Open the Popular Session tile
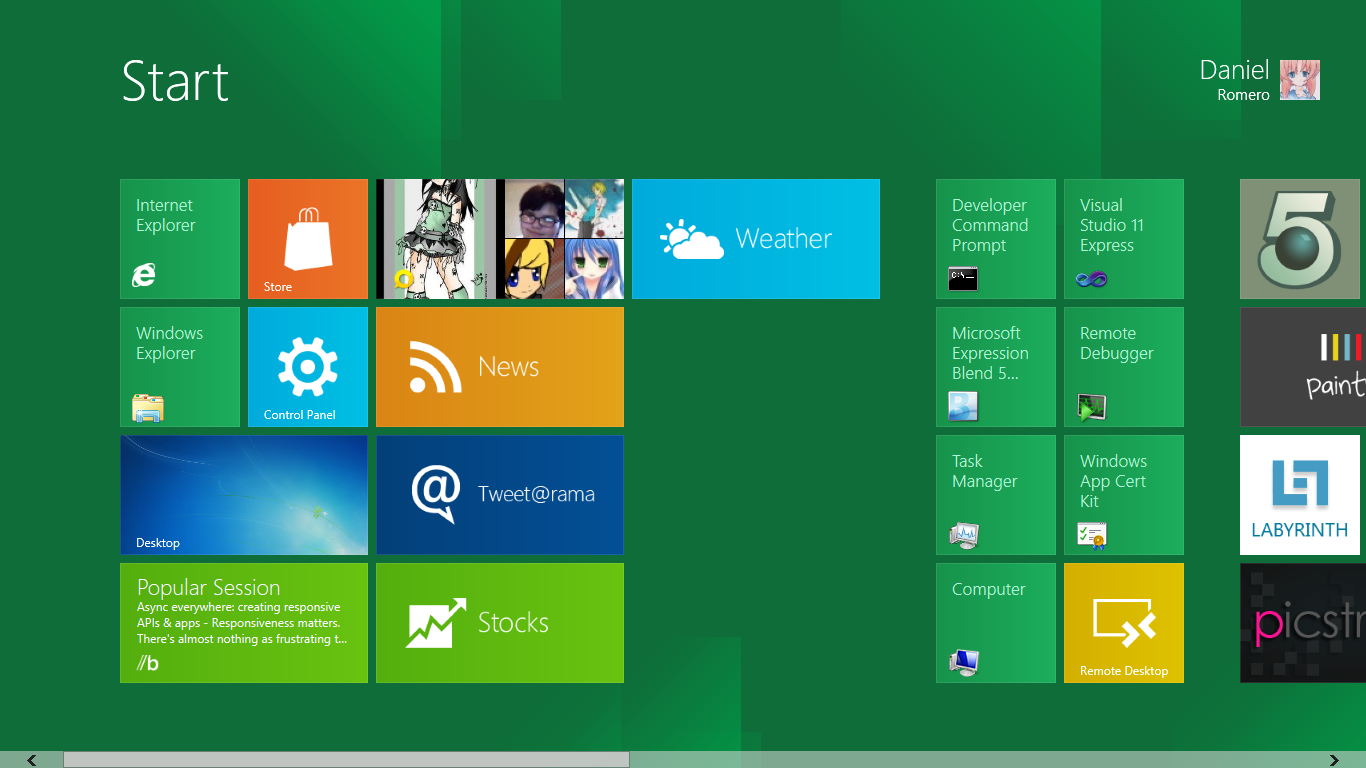The height and width of the screenshot is (768, 1366). click(x=244, y=623)
